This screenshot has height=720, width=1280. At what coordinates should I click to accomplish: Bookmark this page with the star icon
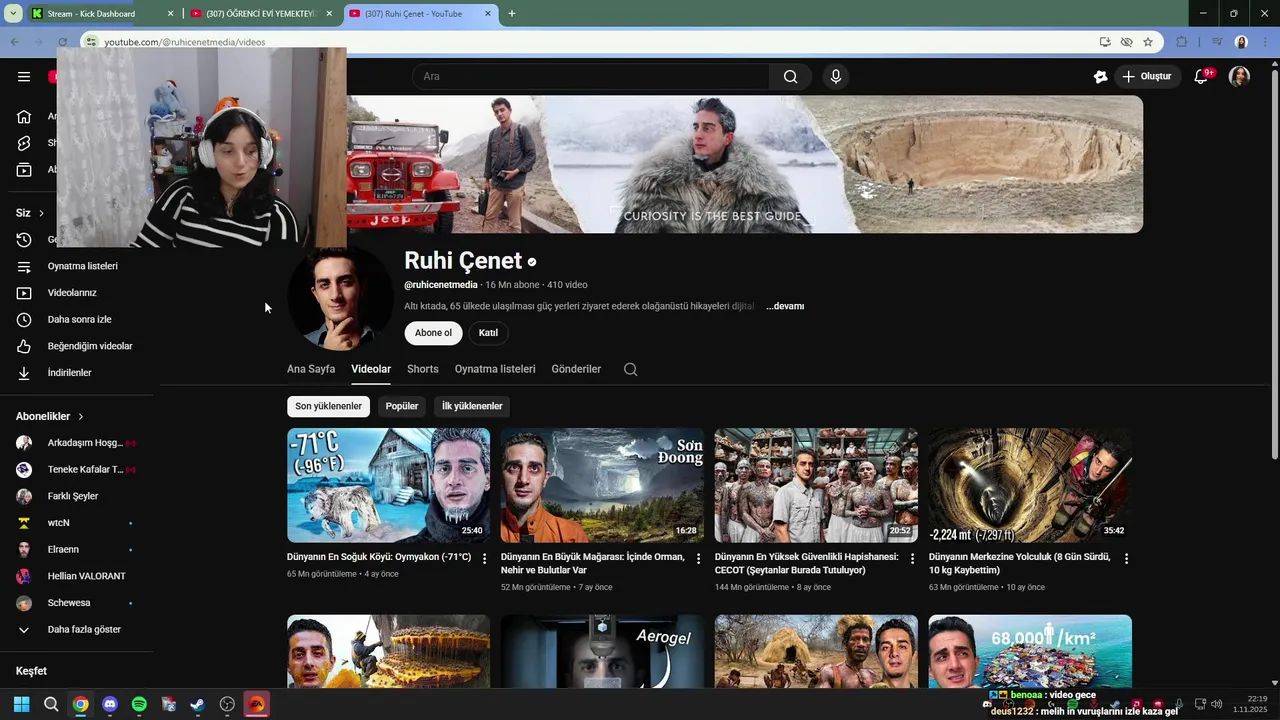pos(1148,42)
